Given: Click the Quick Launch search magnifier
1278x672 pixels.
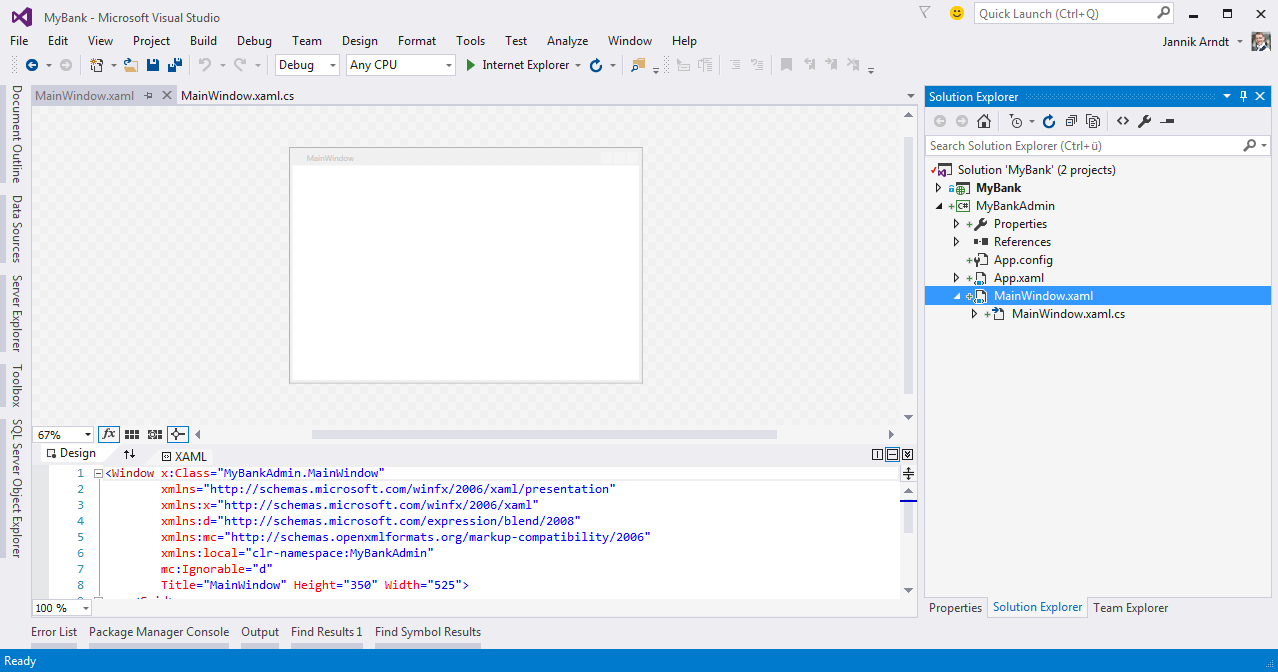Looking at the screenshot, I should pos(1164,13).
